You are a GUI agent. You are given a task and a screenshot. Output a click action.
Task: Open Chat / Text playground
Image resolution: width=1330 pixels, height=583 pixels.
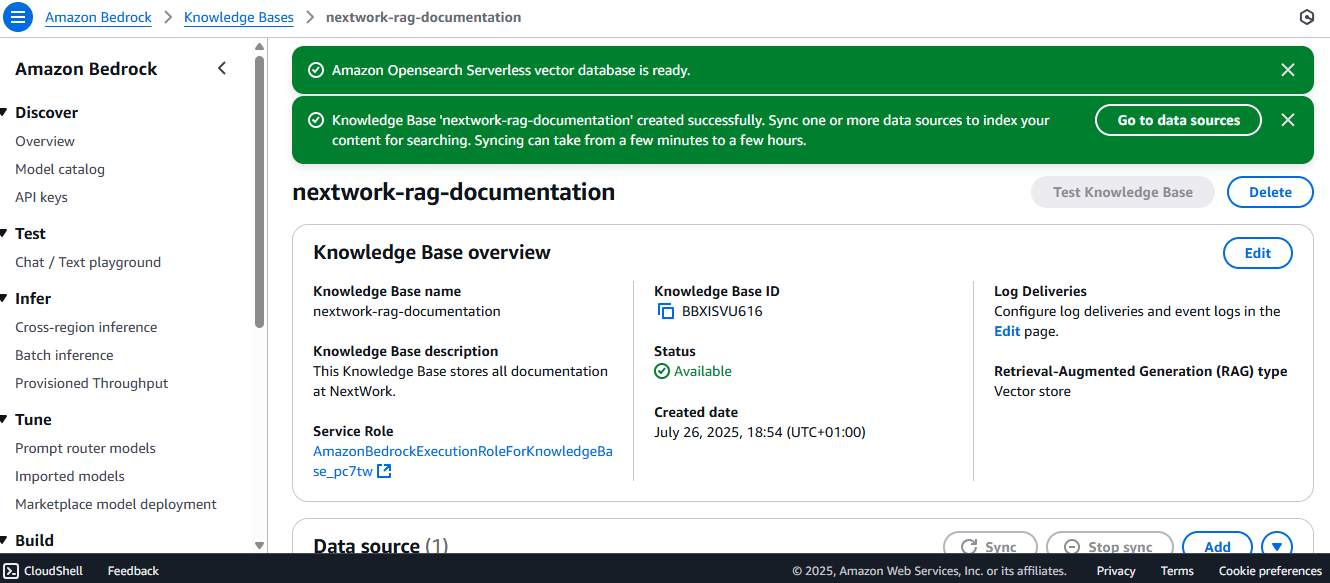(88, 262)
